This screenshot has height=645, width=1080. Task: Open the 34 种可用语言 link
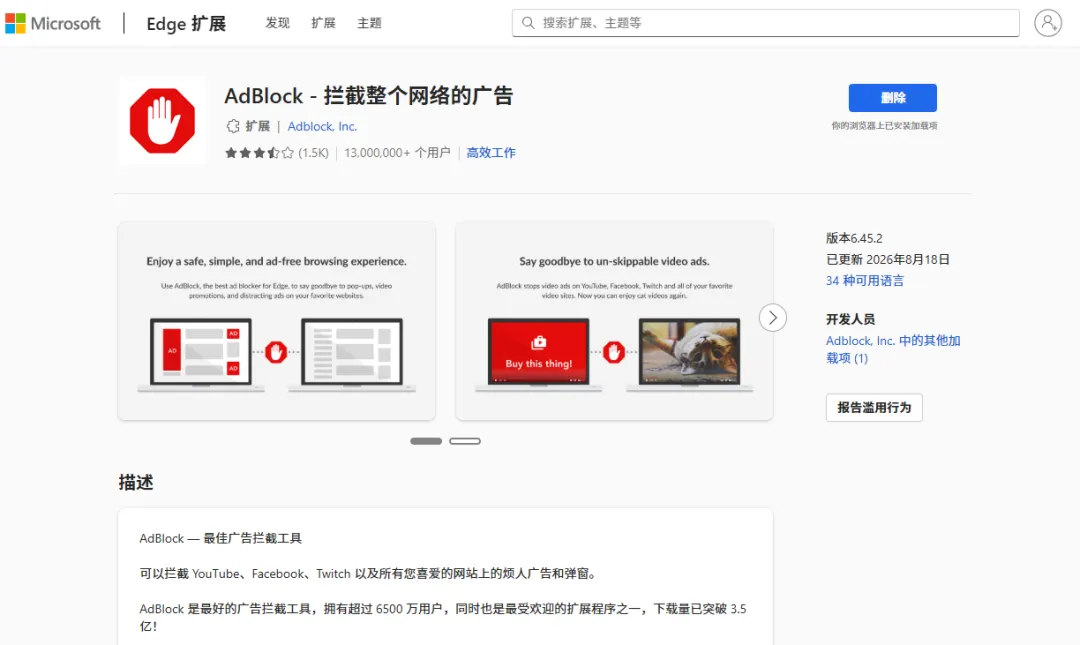[x=864, y=280]
